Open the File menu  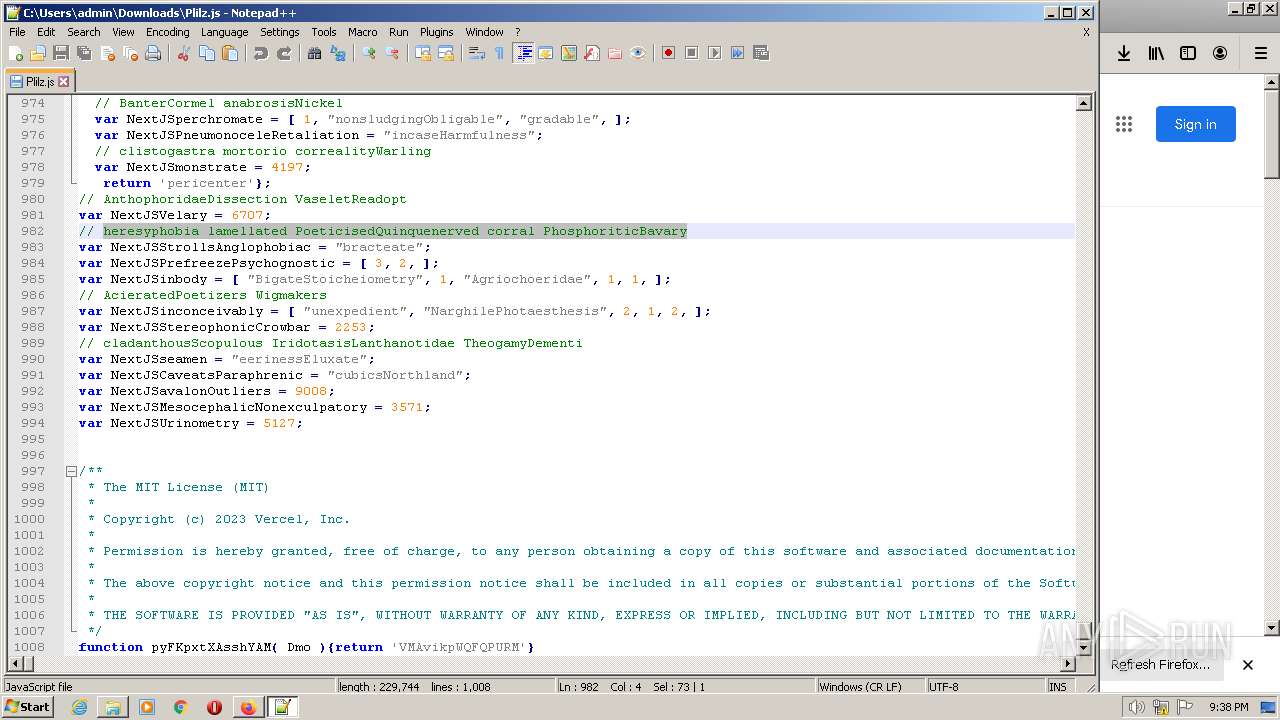point(17,32)
